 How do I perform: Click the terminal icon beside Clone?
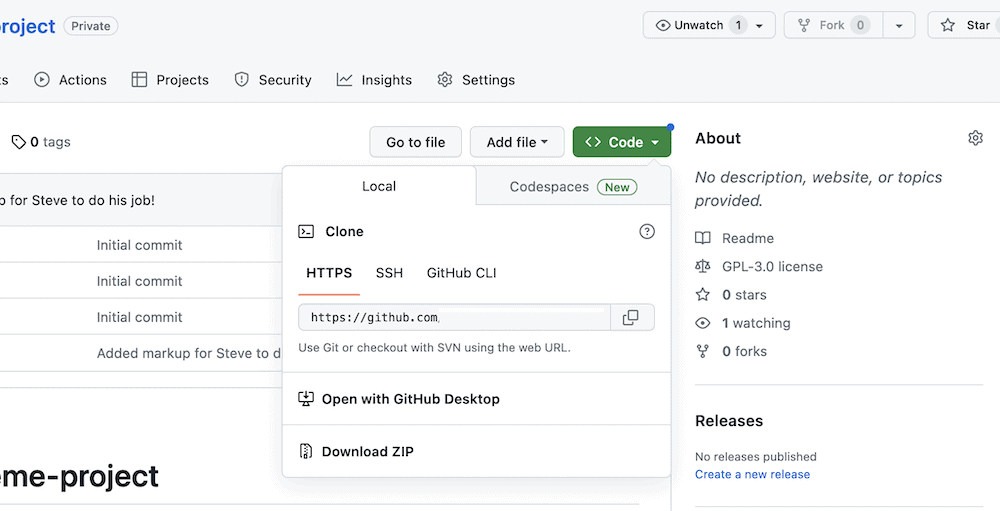click(x=307, y=231)
